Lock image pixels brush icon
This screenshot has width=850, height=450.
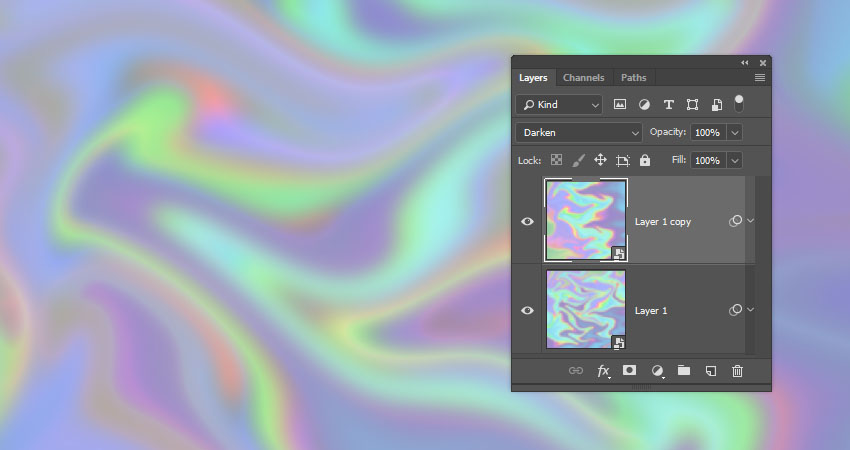point(578,160)
